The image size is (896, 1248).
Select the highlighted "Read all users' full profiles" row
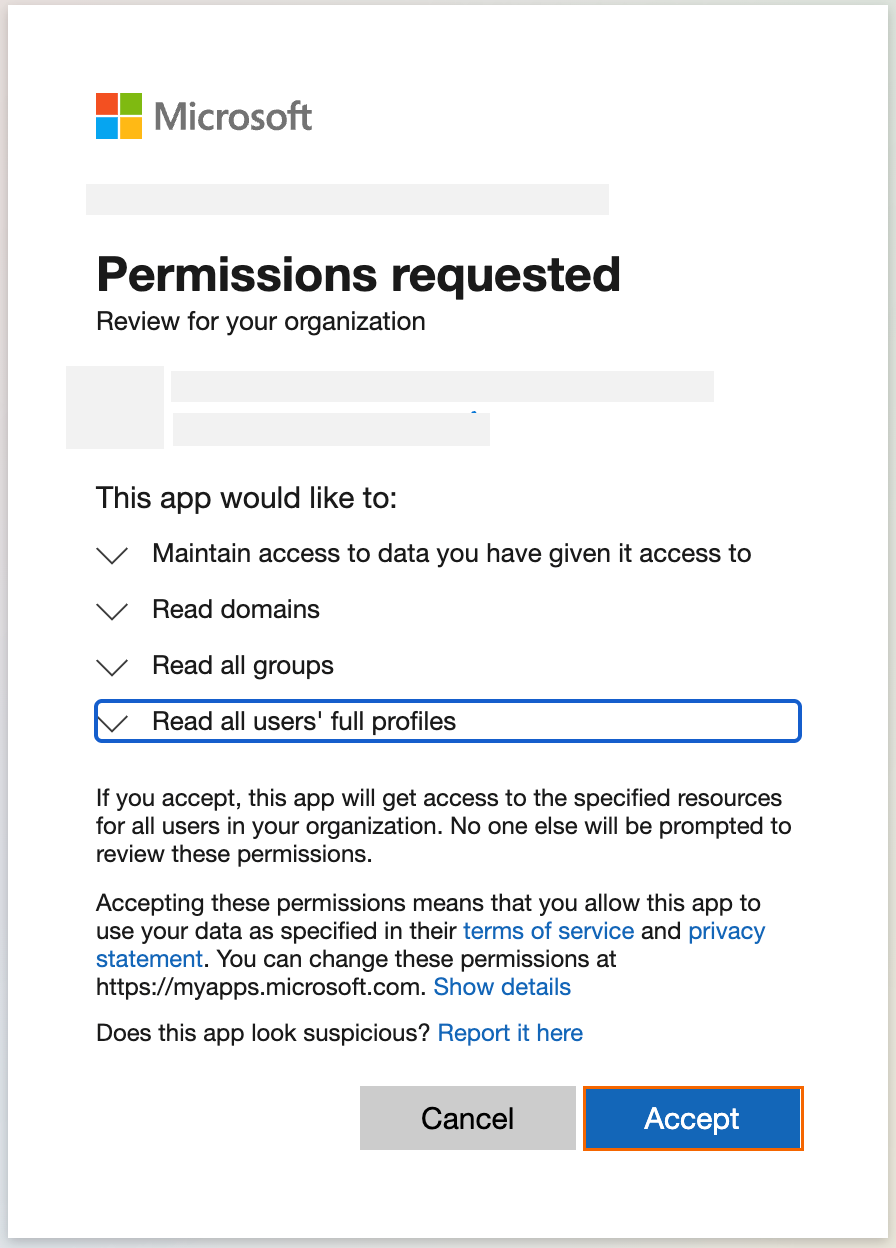point(448,721)
